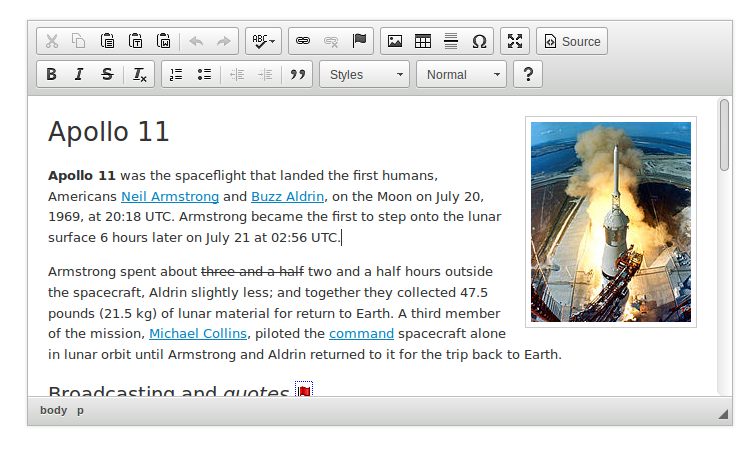Click the Remove Format icon

click(x=139, y=75)
